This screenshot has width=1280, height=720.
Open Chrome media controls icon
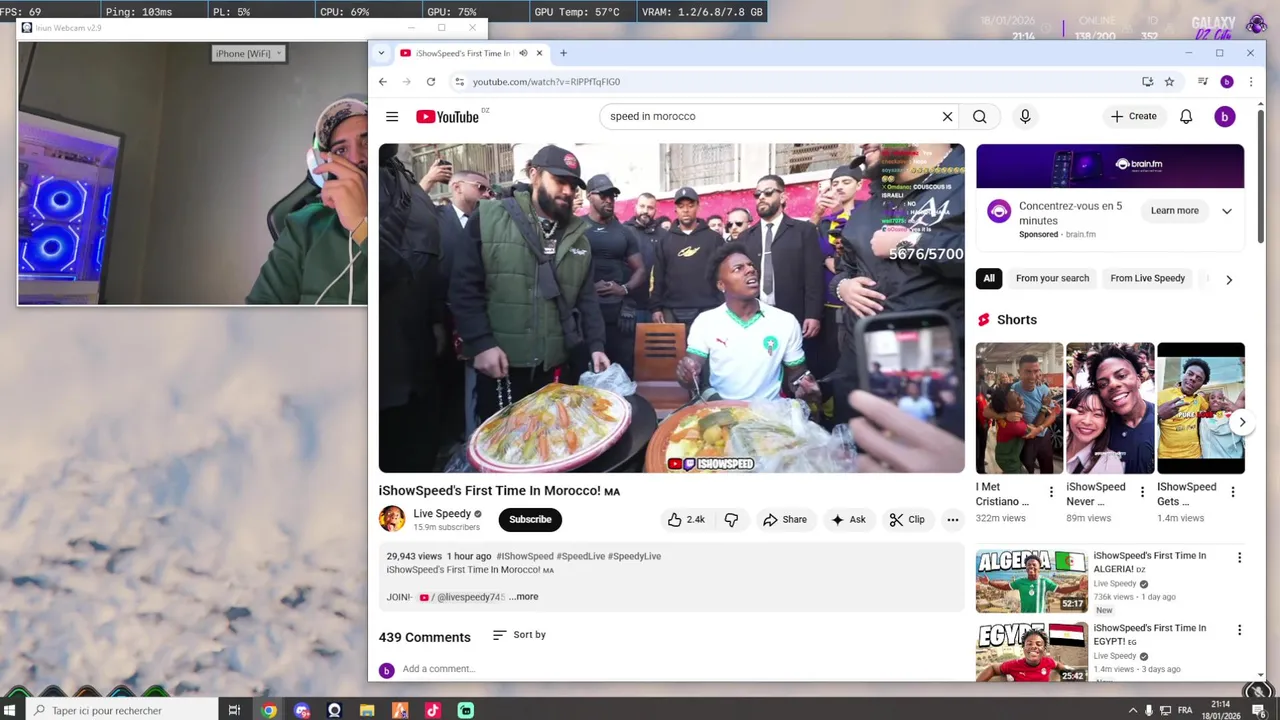(1203, 82)
